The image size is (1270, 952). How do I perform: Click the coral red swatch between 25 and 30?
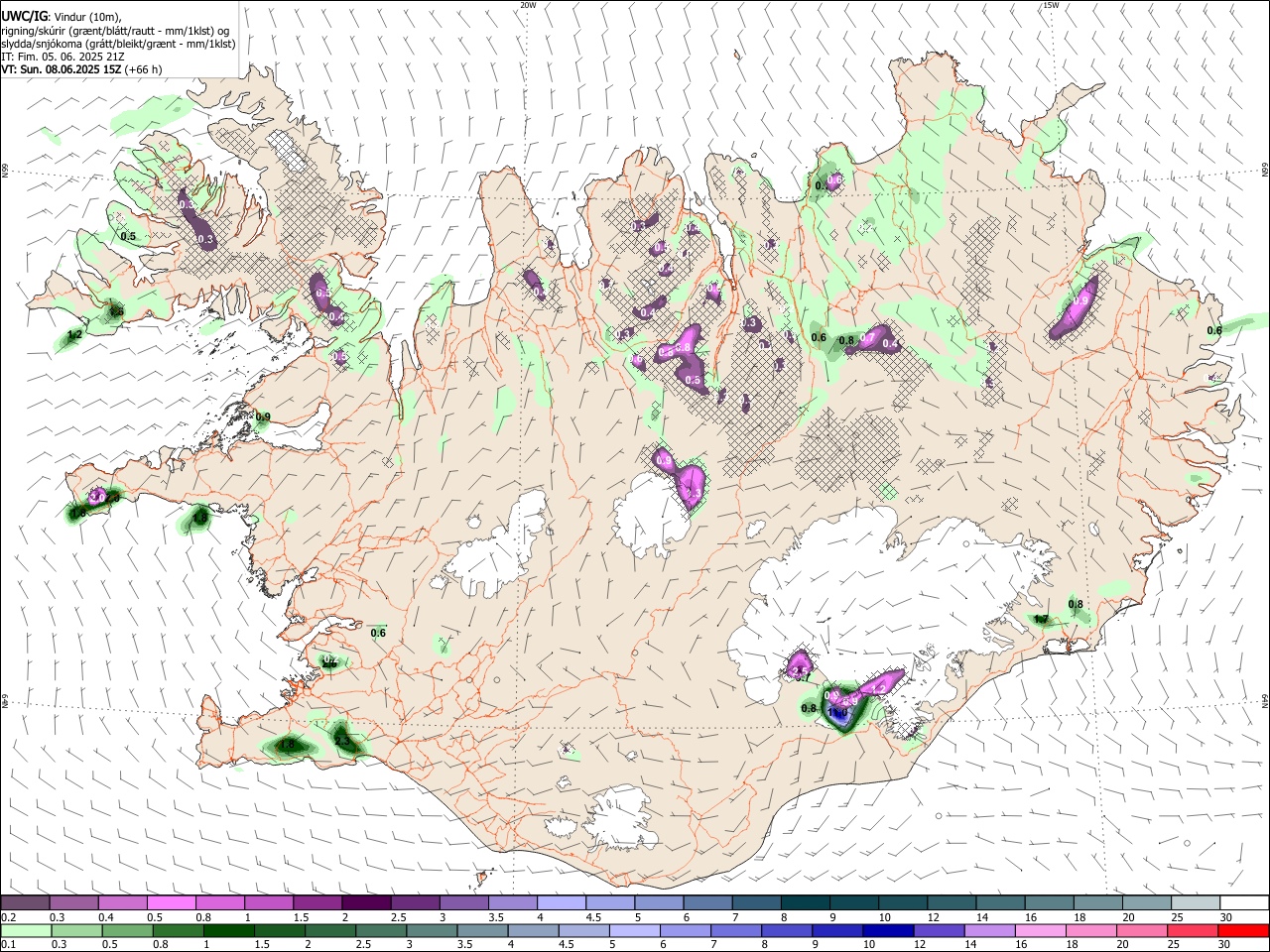[1194, 930]
